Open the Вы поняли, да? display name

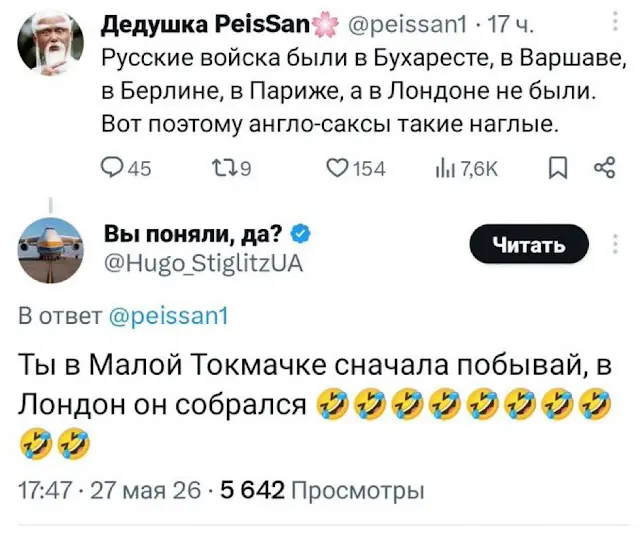coord(193,234)
